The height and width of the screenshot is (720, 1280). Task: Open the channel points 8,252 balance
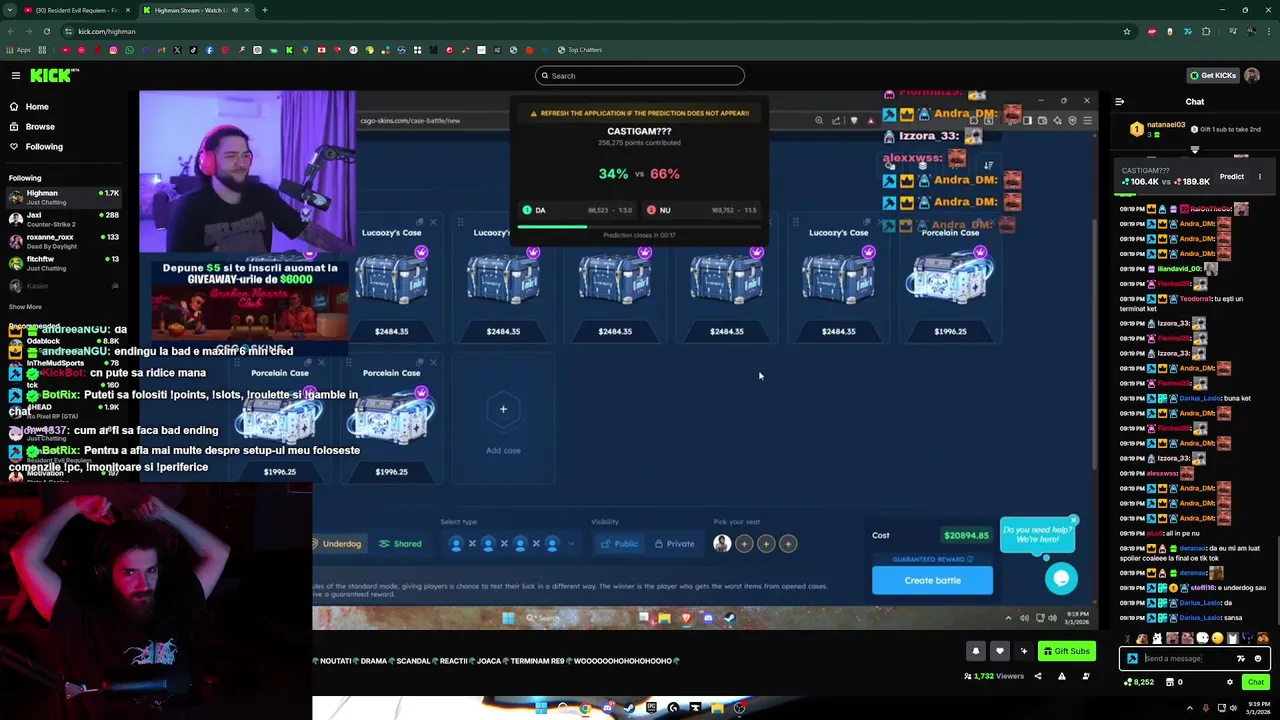pos(1140,682)
